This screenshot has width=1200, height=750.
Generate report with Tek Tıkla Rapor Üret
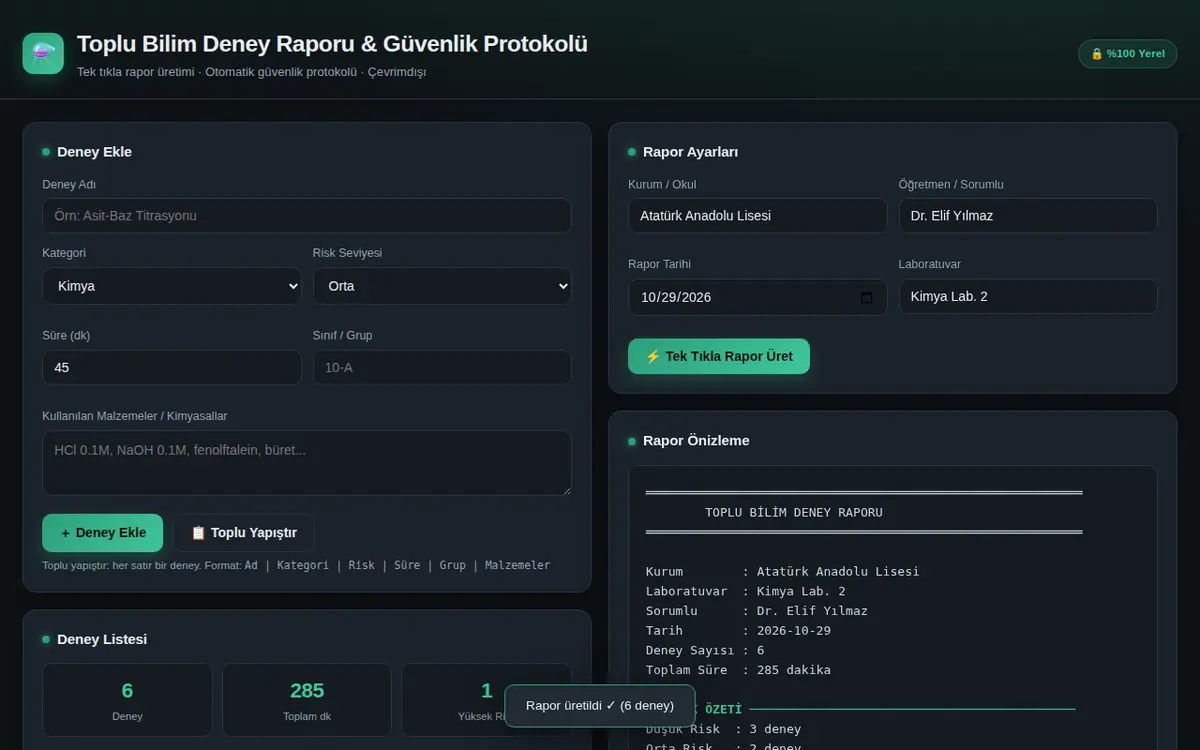(x=719, y=356)
